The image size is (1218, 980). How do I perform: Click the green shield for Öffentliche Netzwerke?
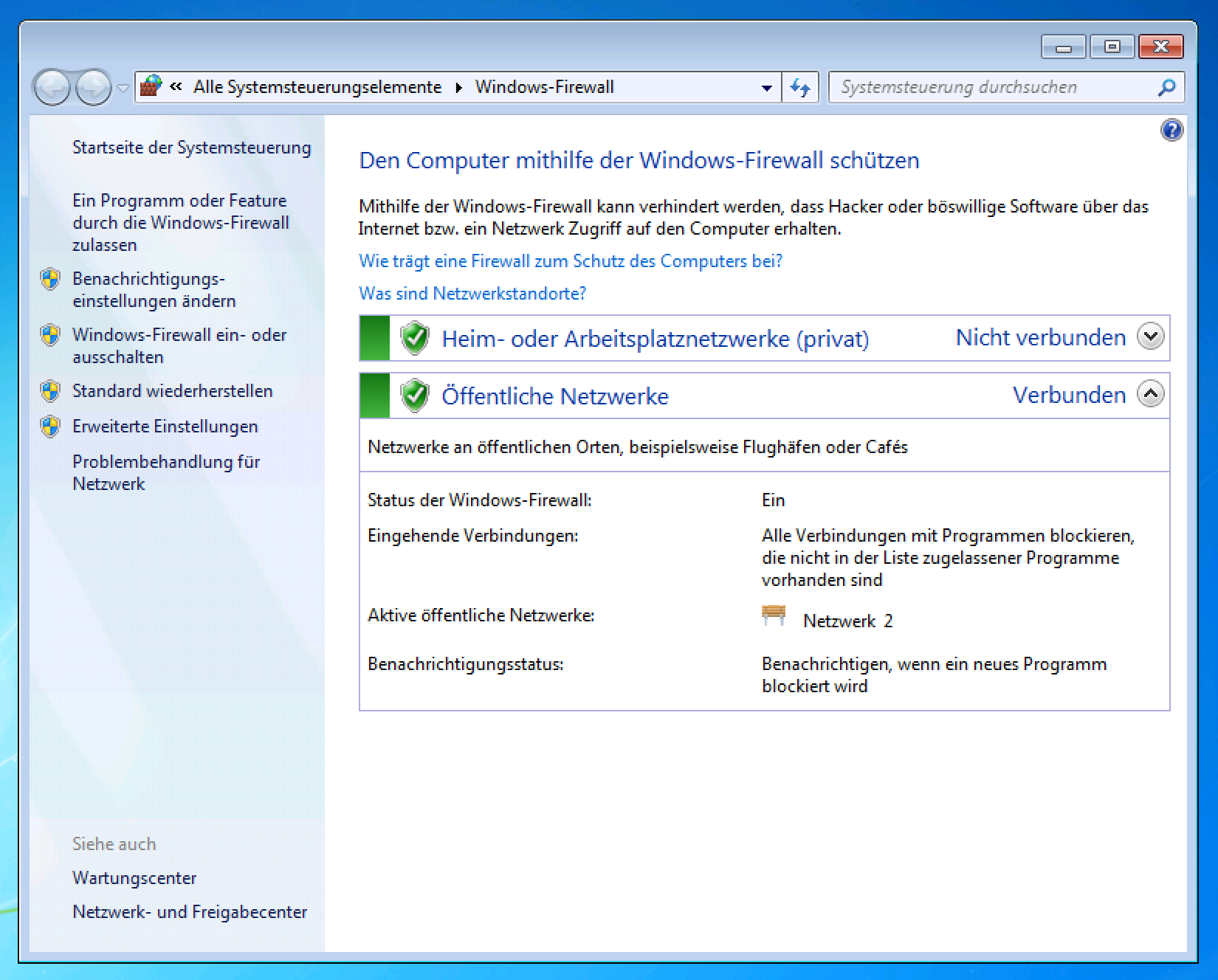point(414,396)
